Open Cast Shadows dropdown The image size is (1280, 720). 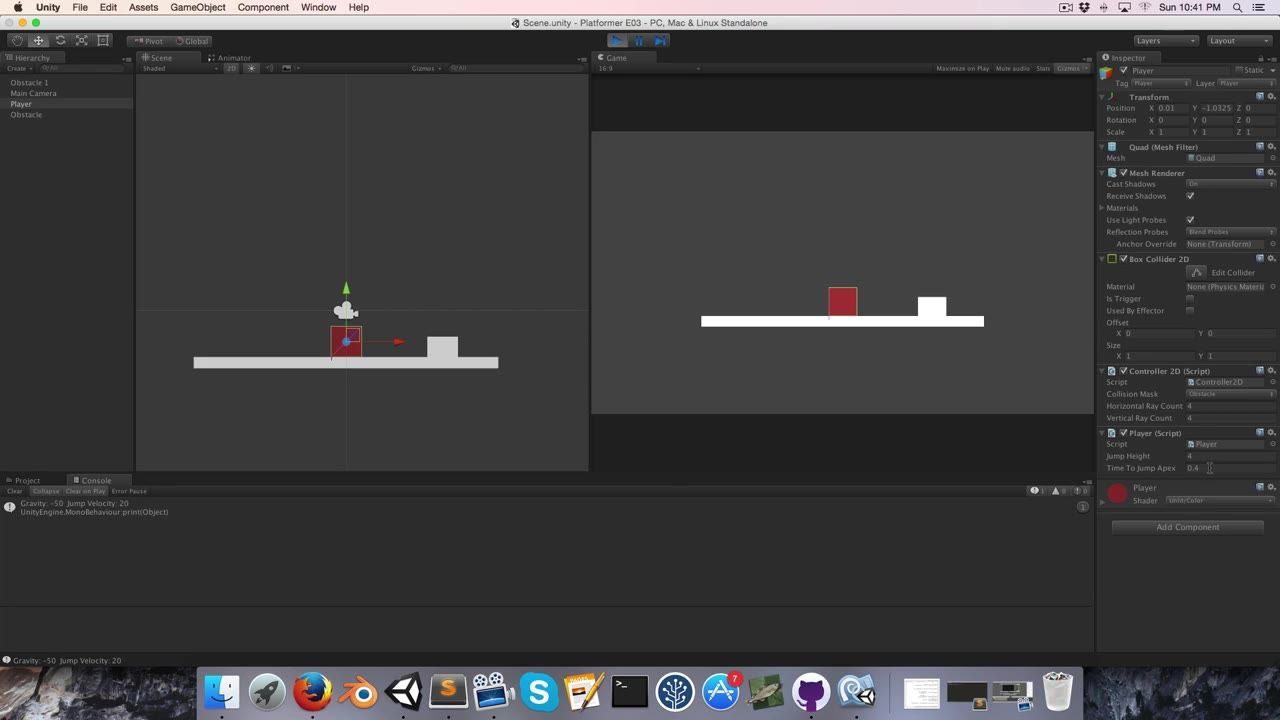[1231, 184]
